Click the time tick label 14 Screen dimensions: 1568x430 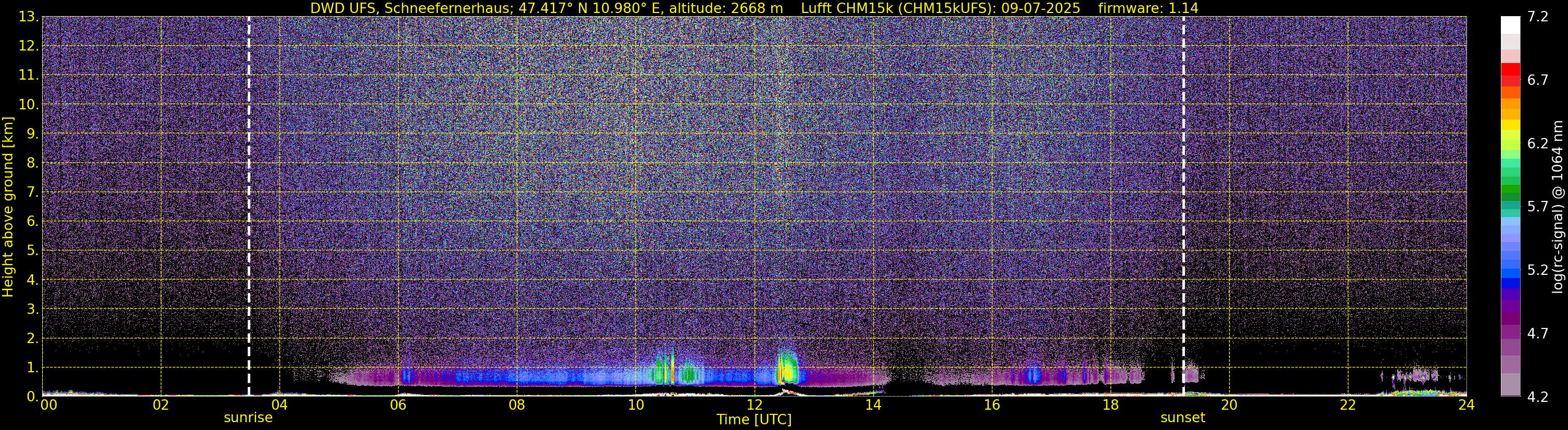873,405
